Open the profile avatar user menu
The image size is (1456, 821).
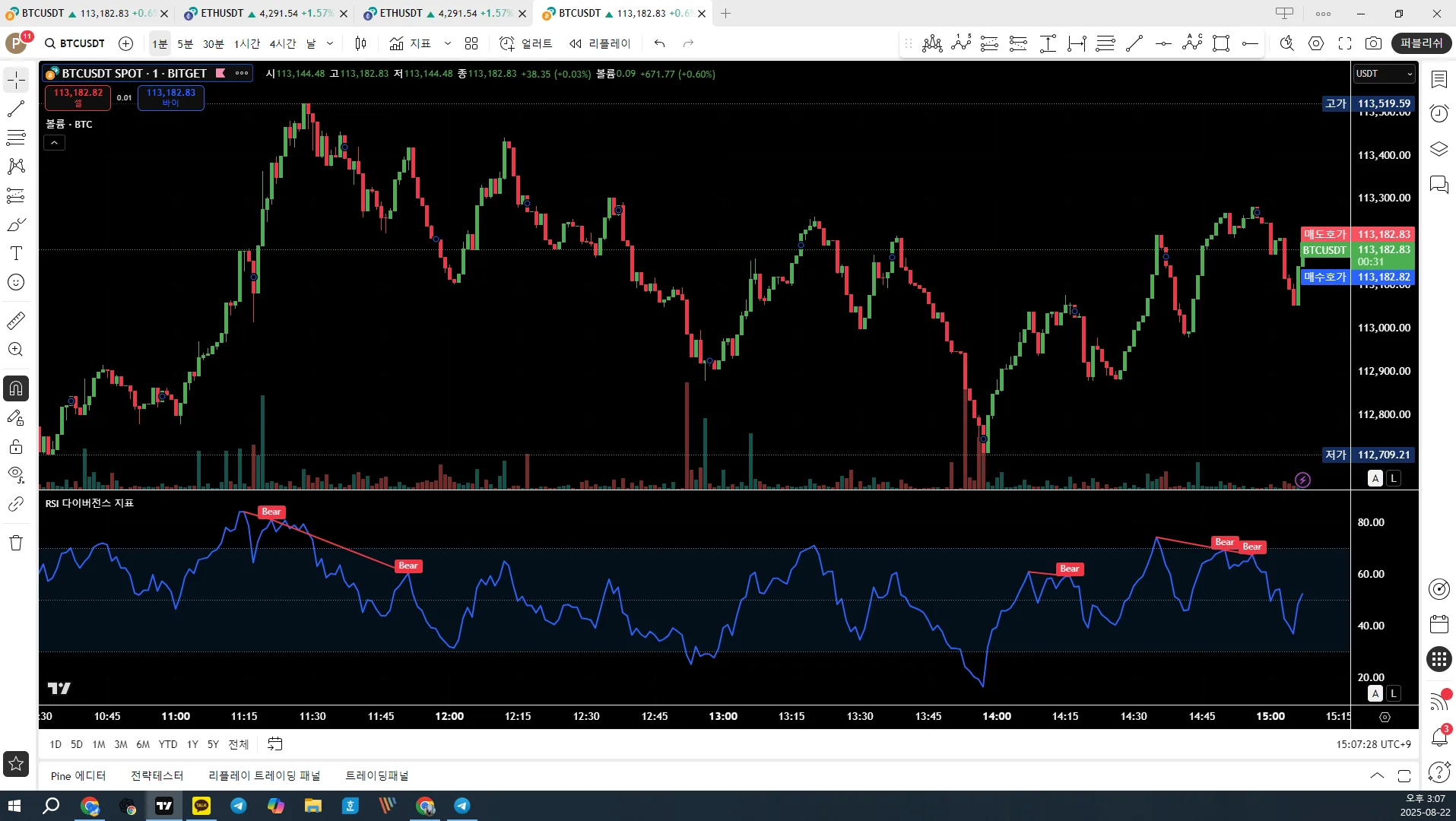click(16, 43)
